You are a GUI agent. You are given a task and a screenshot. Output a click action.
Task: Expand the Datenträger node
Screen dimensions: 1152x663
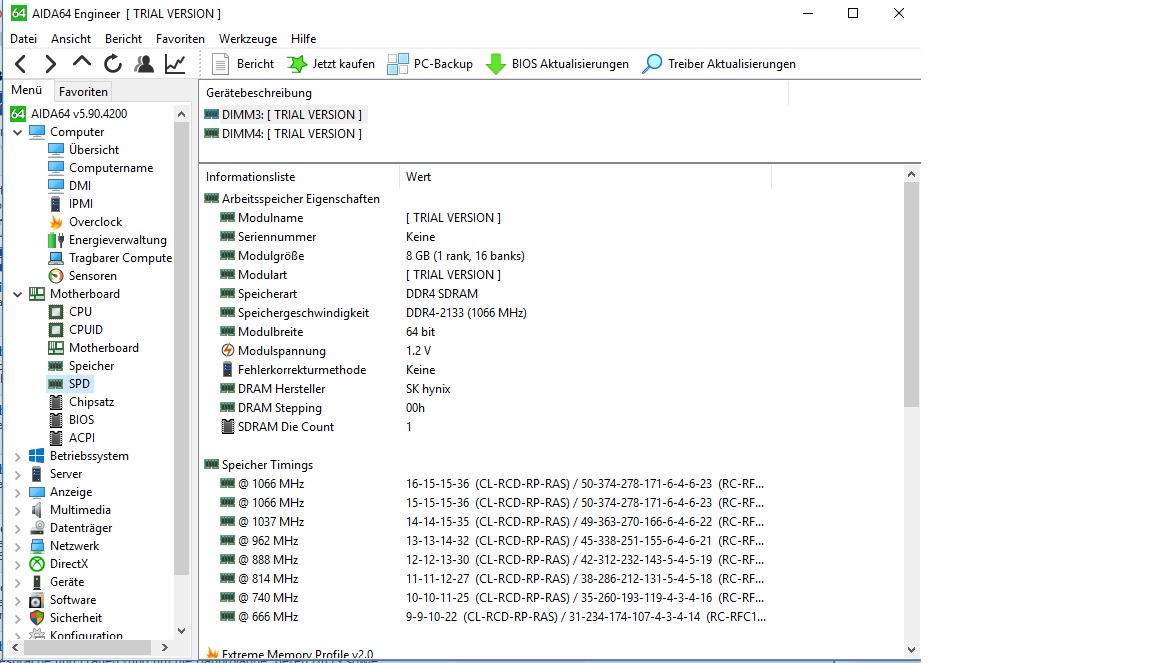pos(18,528)
